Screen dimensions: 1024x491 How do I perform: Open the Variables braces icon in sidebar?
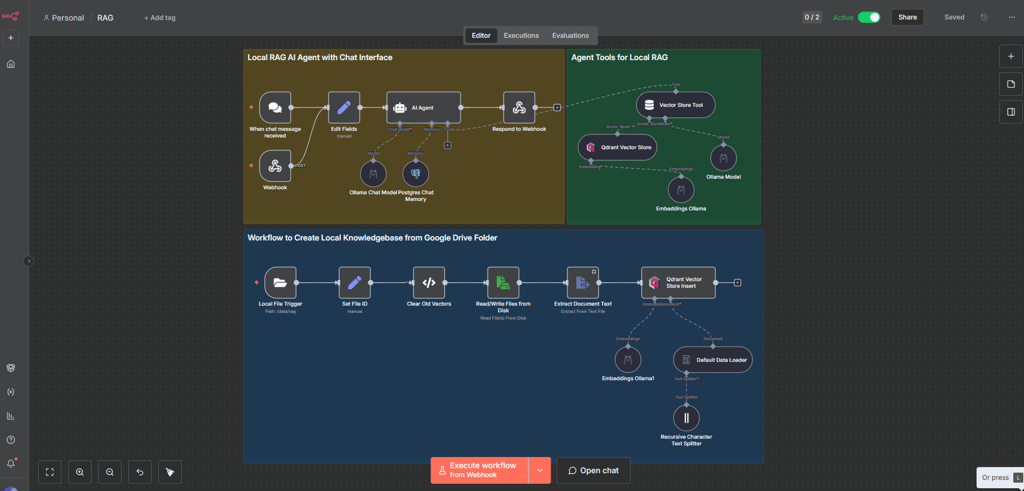click(x=10, y=392)
